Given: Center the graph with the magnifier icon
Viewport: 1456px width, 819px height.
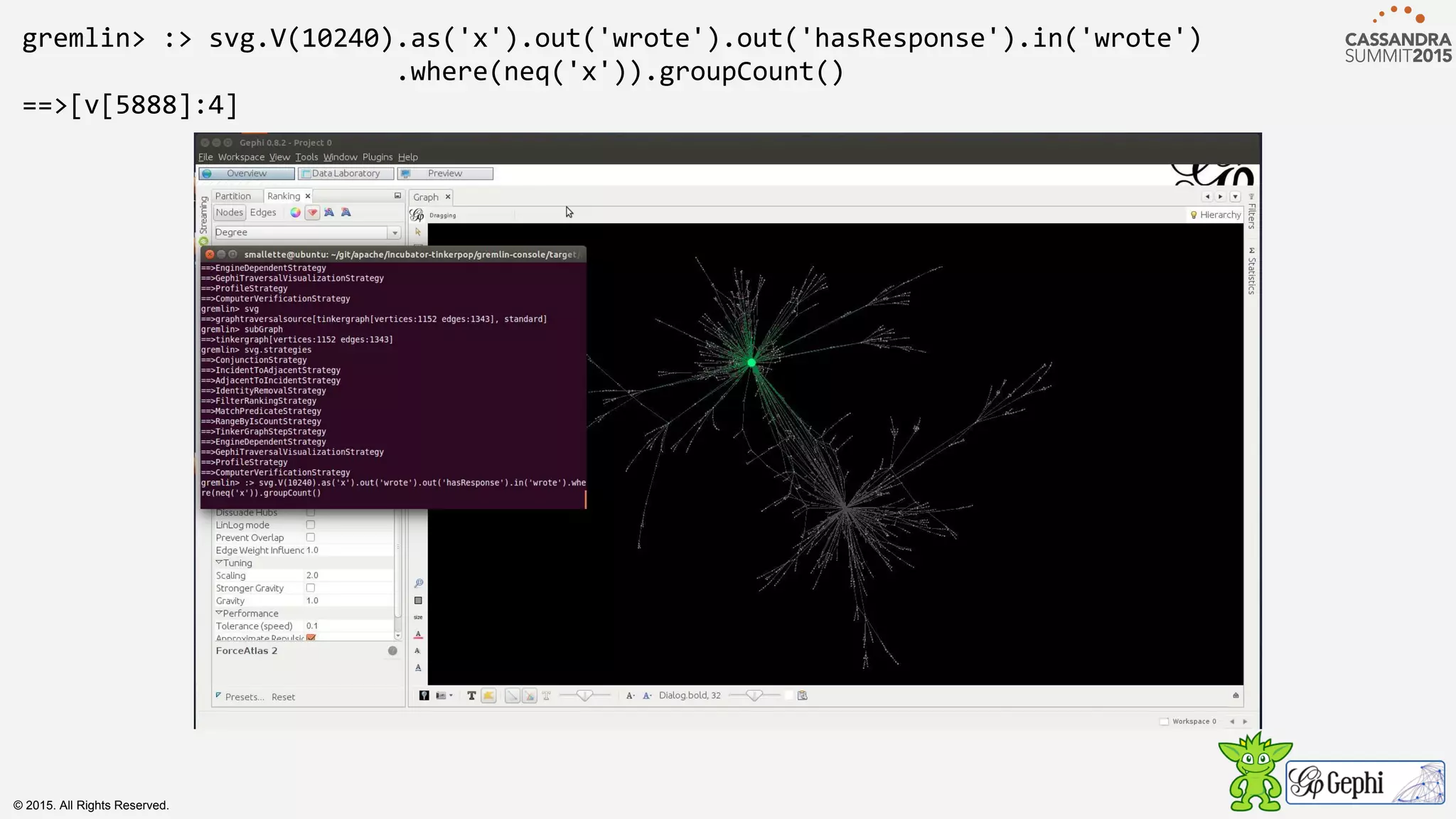Looking at the screenshot, I should click(419, 583).
